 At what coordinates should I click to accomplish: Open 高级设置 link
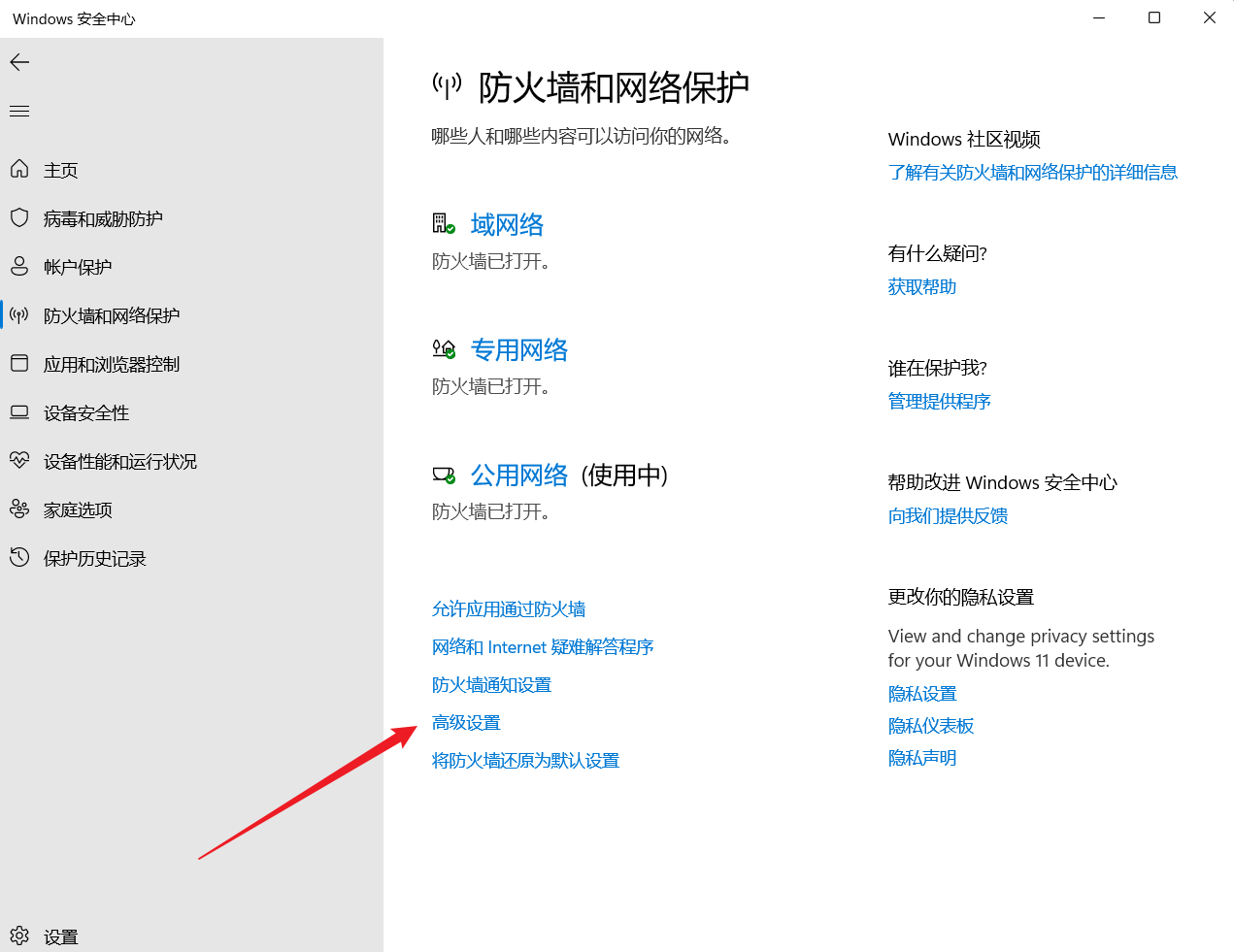pyautogui.click(x=466, y=722)
